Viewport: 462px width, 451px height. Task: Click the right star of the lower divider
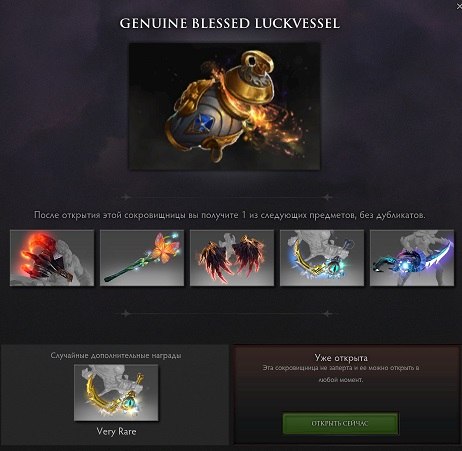coord(327,314)
